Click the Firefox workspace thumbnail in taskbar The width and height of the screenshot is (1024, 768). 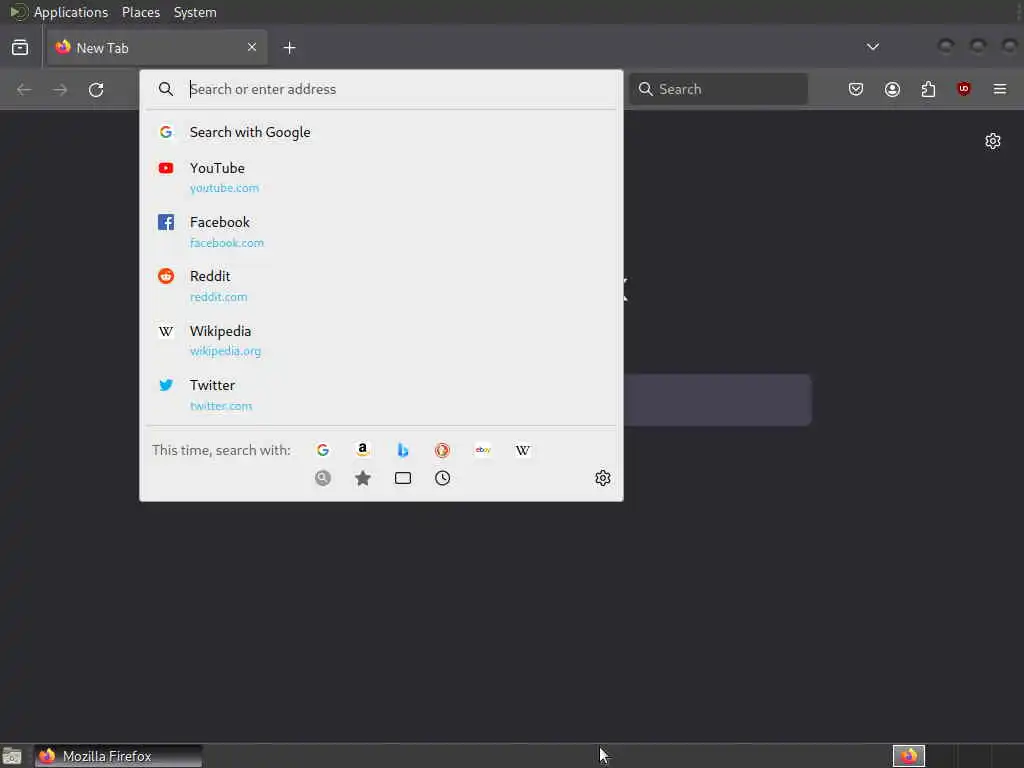click(908, 756)
